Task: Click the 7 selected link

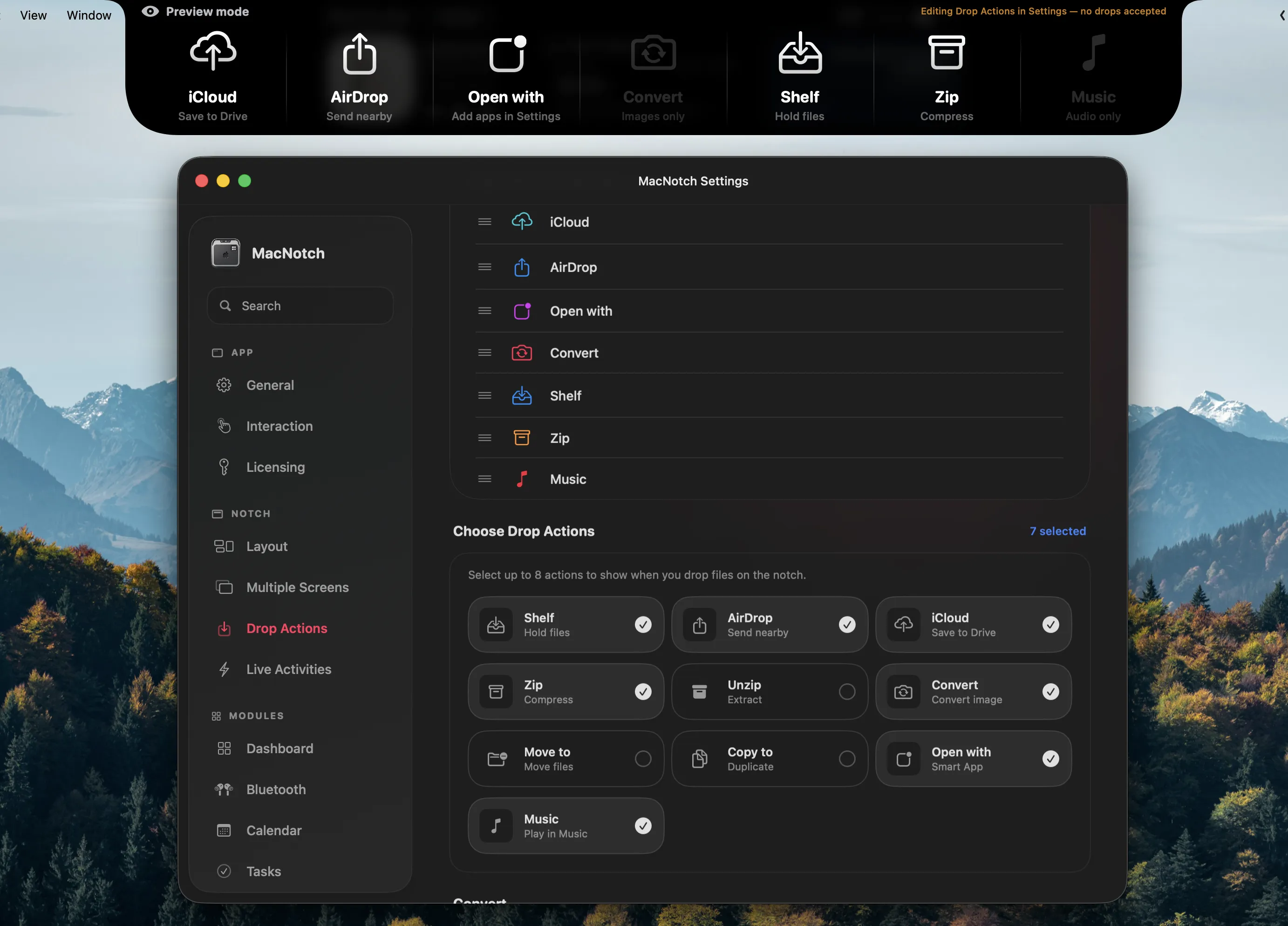Action: click(1057, 531)
